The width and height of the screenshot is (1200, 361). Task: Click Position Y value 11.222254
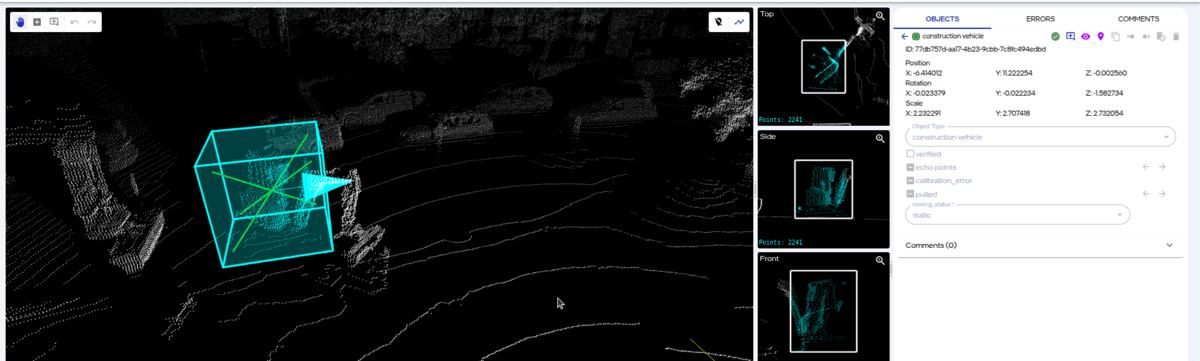pos(1019,73)
